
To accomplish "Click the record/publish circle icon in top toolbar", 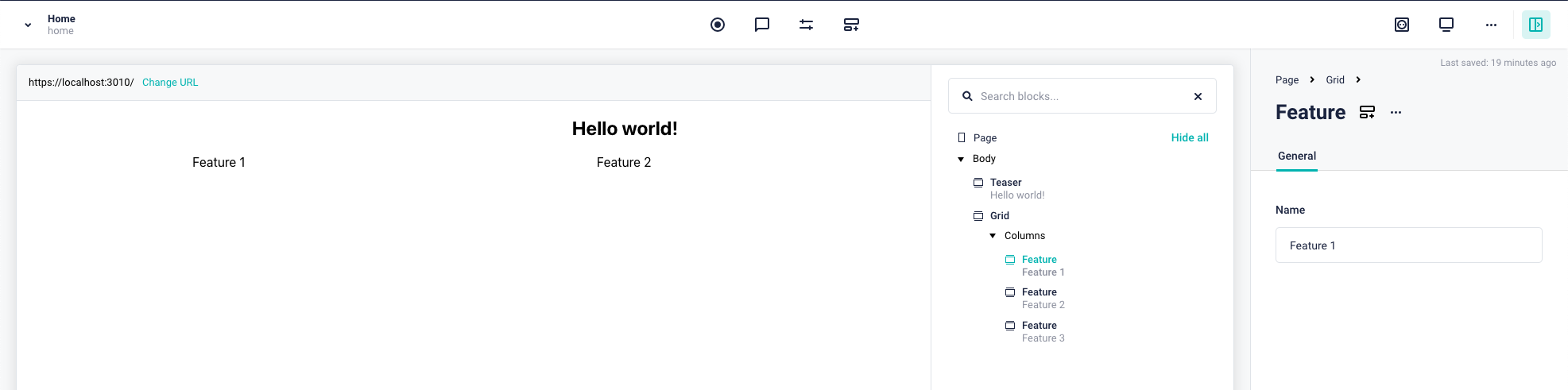I will [718, 25].
